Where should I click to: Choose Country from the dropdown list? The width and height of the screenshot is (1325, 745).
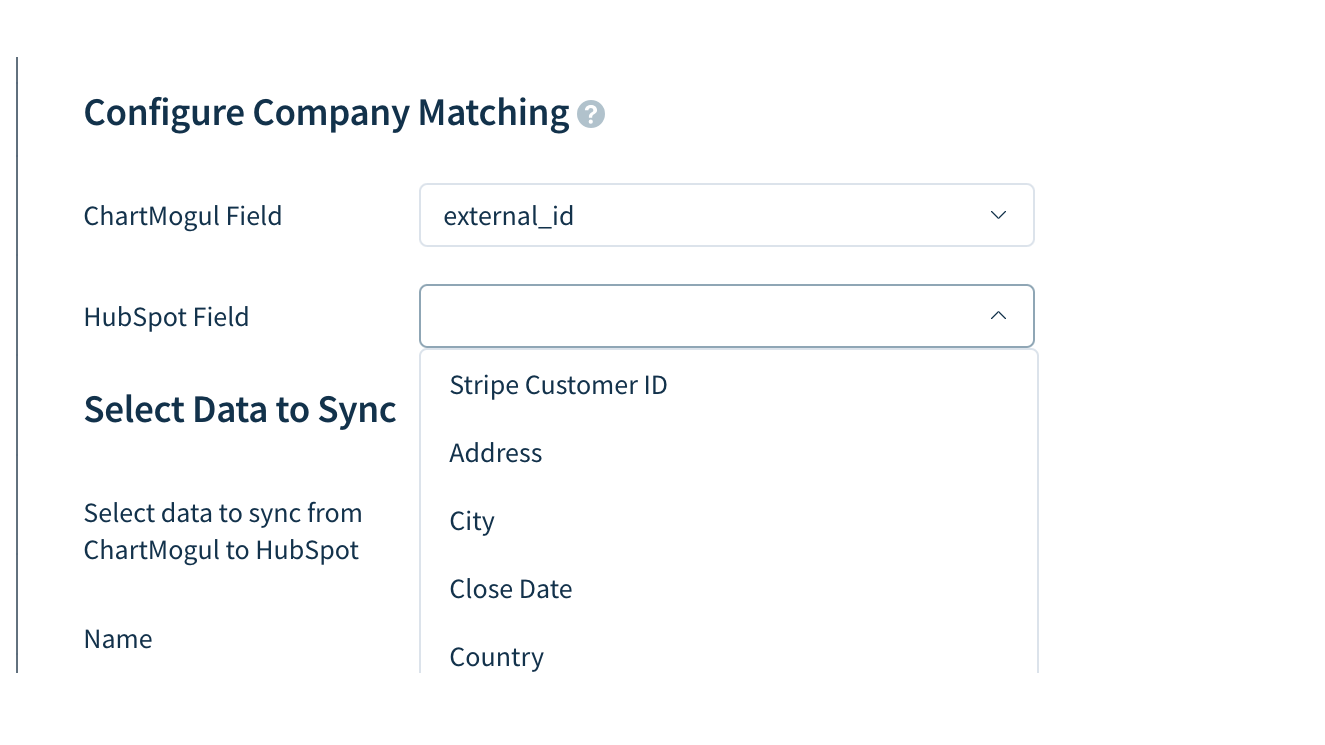[x=497, y=657]
